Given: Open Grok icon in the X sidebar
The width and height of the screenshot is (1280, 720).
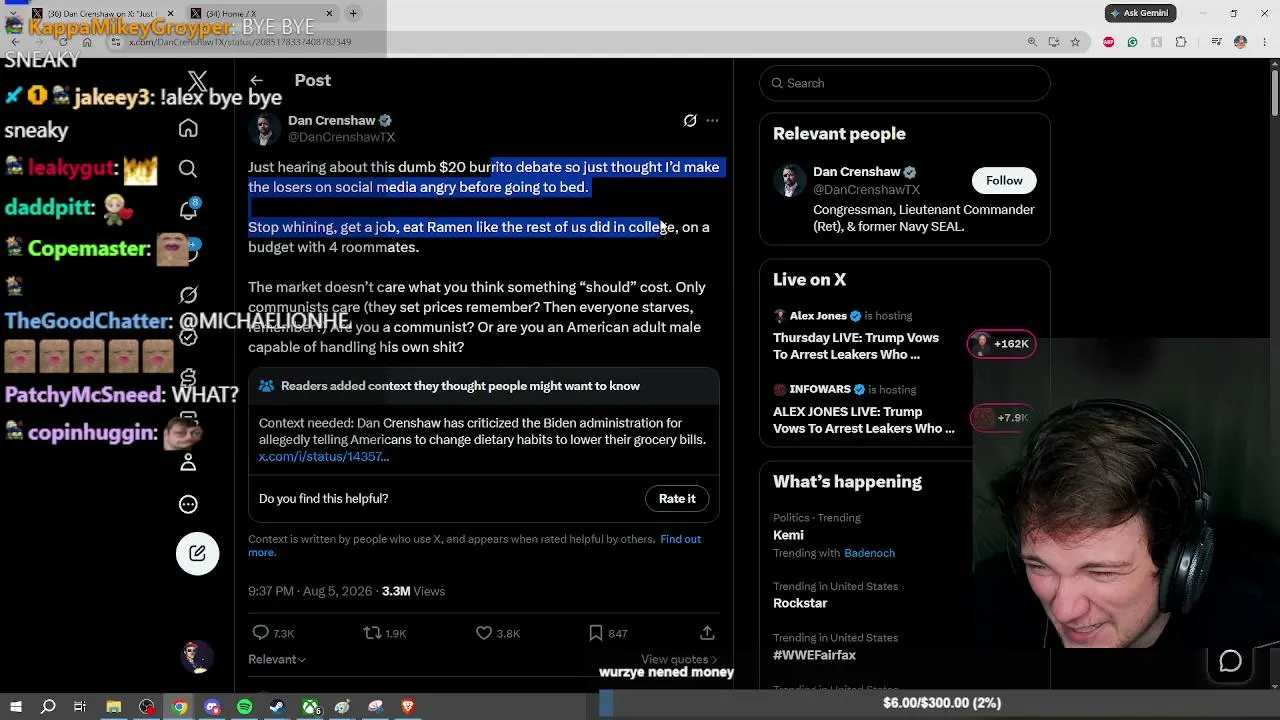Looking at the screenshot, I should tap(188, 295).
